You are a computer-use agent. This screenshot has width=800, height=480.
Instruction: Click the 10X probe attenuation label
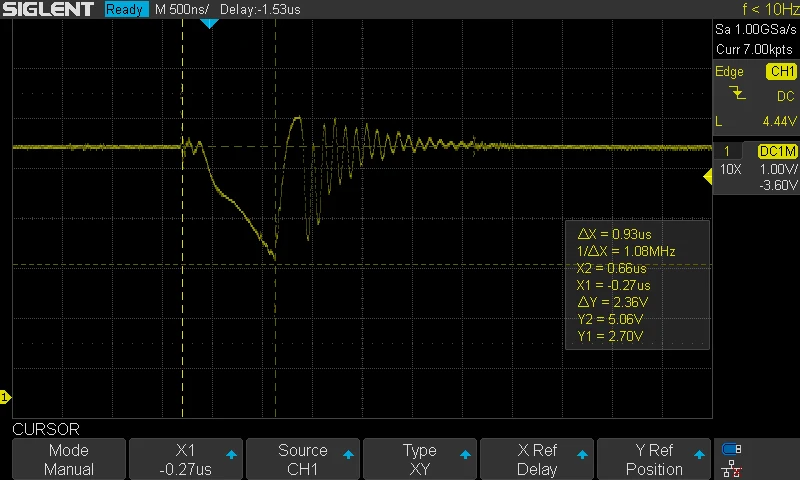(x=730, y=169)
